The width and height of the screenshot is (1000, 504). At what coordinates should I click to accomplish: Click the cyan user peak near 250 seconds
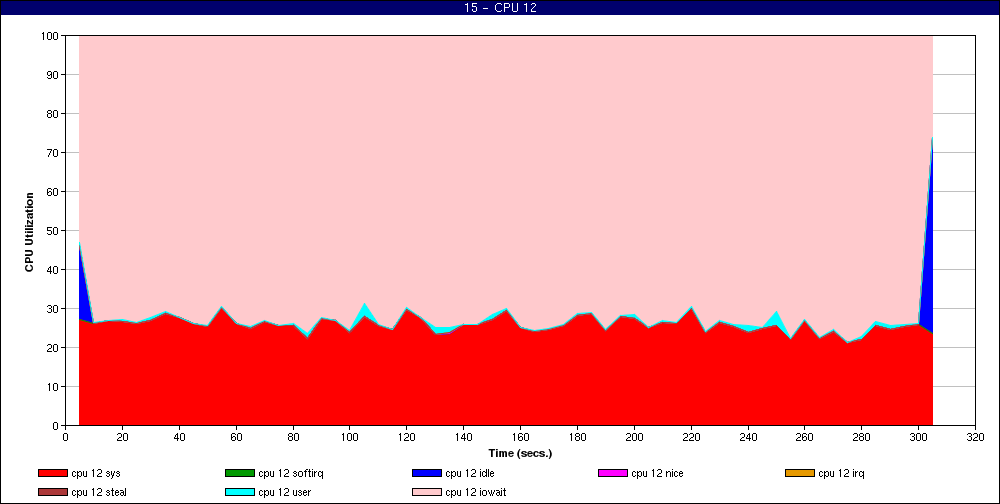[x=775, y=318]
